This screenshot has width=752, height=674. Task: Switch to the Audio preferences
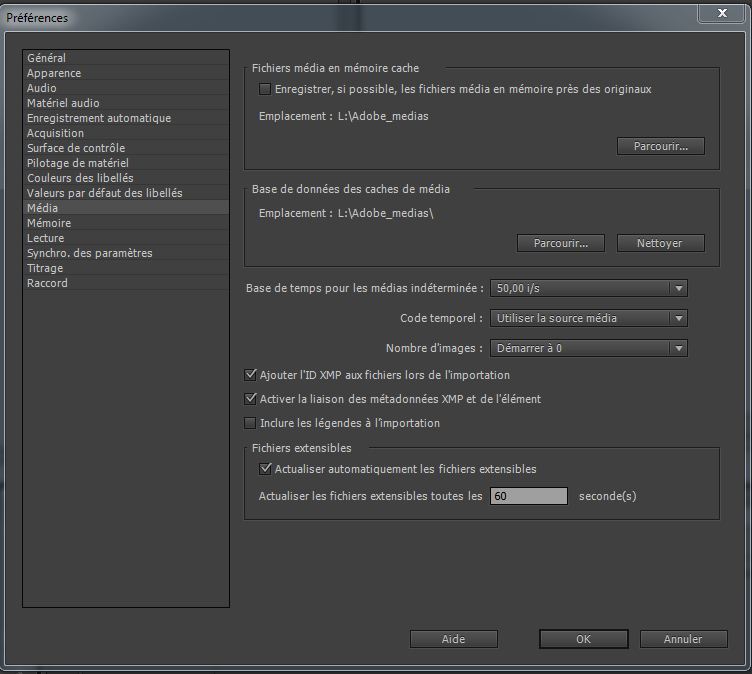(x=125, y=88)
